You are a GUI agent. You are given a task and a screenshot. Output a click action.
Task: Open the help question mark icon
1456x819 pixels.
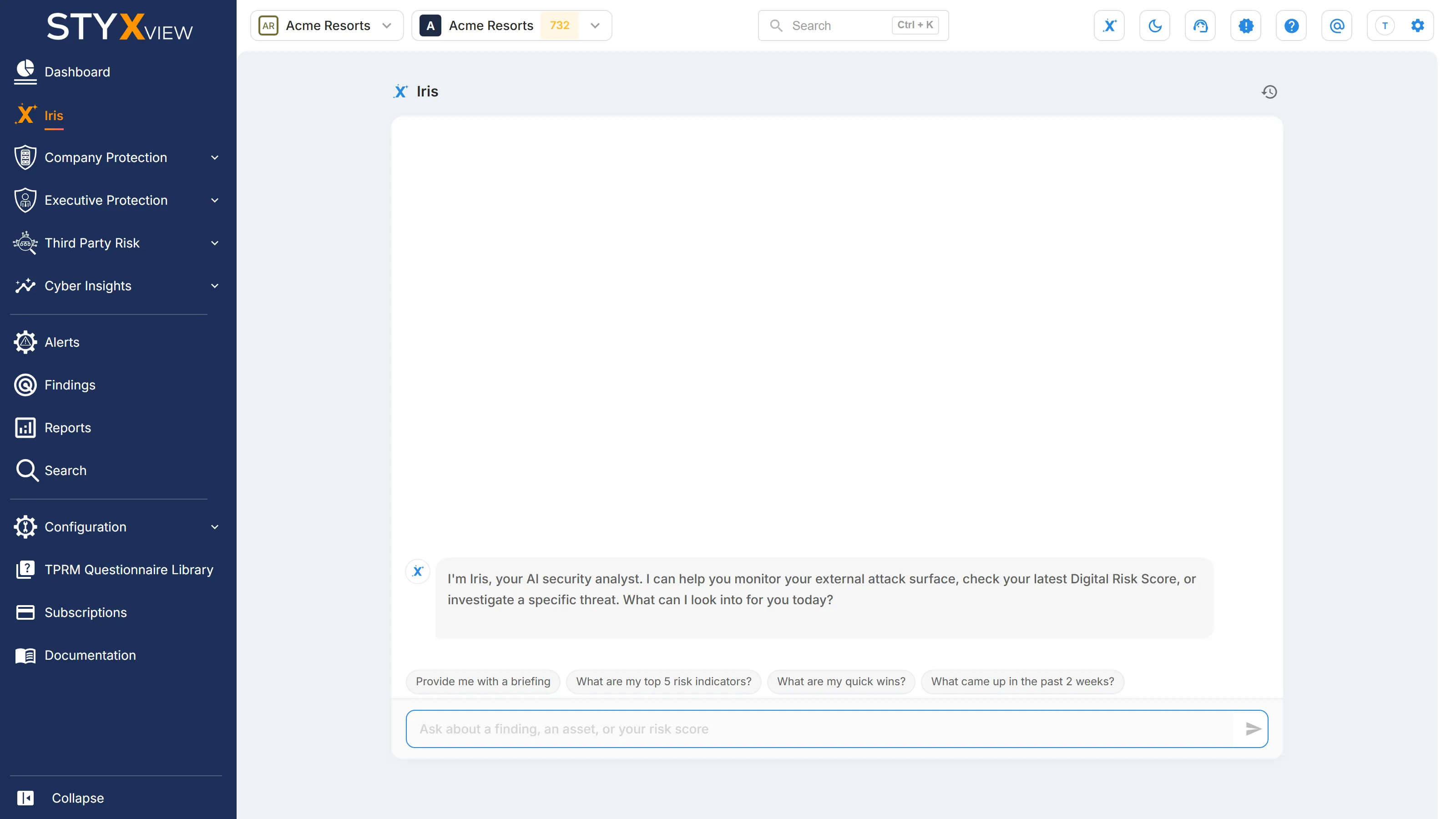pos(1291,25)
